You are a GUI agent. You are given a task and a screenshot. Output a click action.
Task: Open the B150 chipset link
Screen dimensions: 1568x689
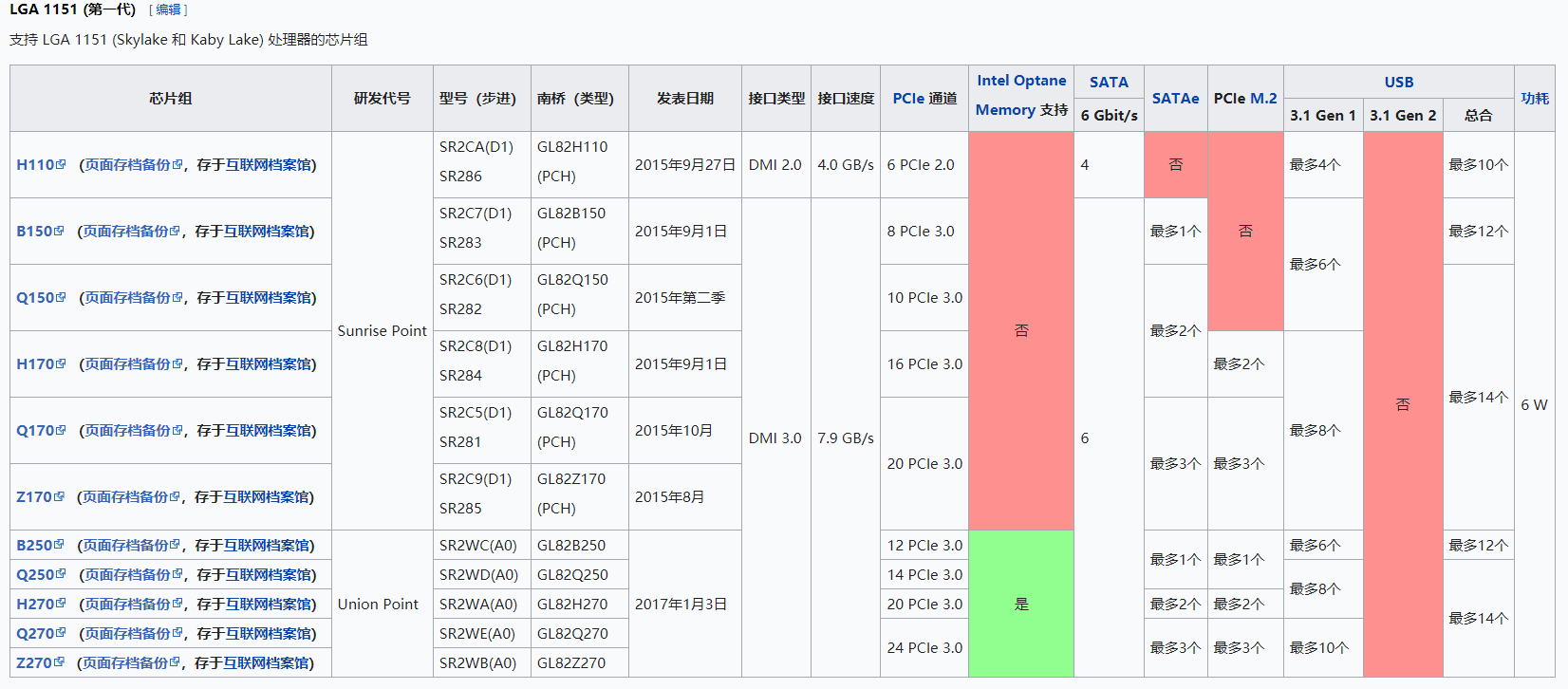click(x=34, y=232)
